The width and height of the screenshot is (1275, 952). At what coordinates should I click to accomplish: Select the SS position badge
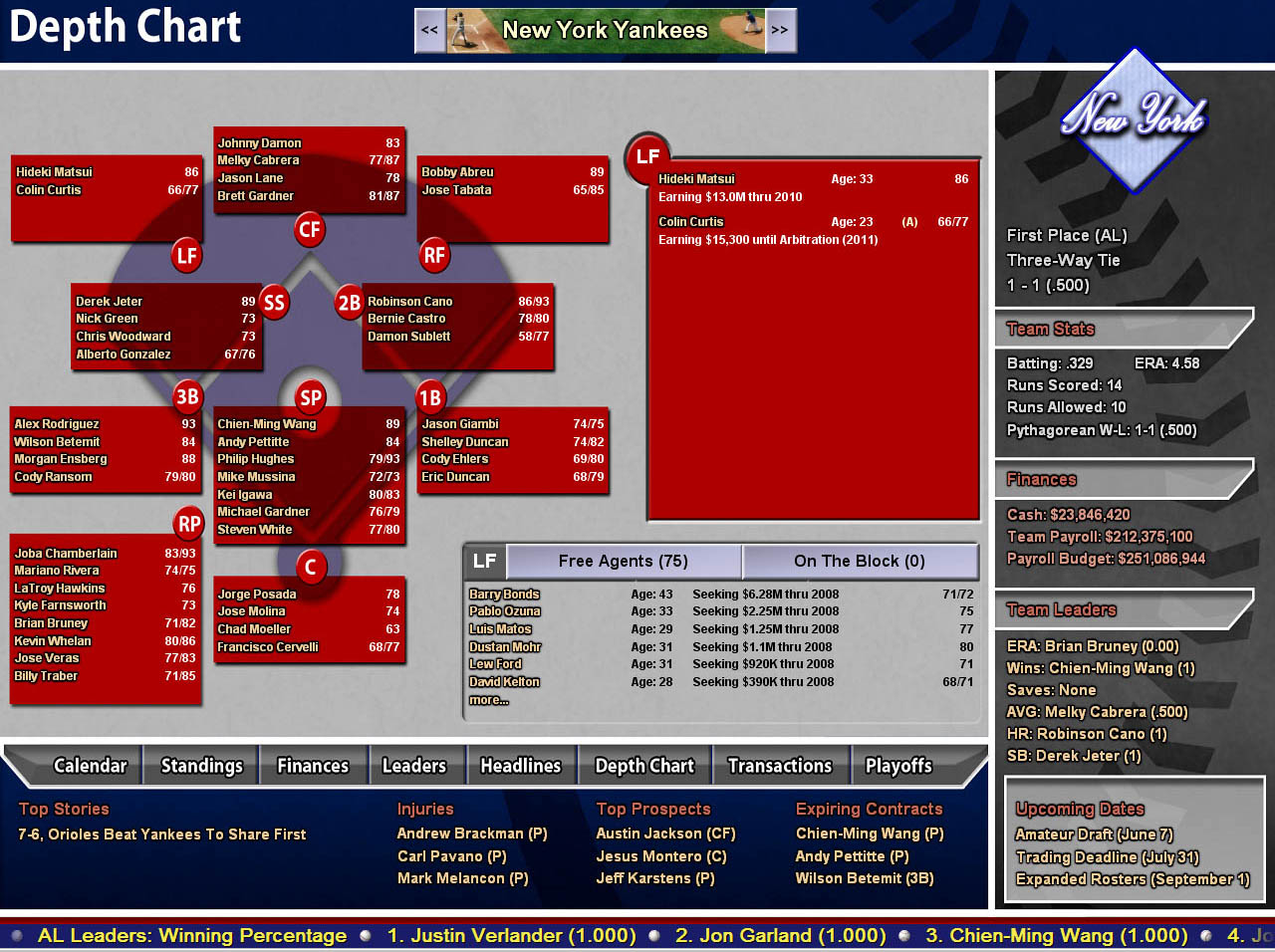point(274,303)
